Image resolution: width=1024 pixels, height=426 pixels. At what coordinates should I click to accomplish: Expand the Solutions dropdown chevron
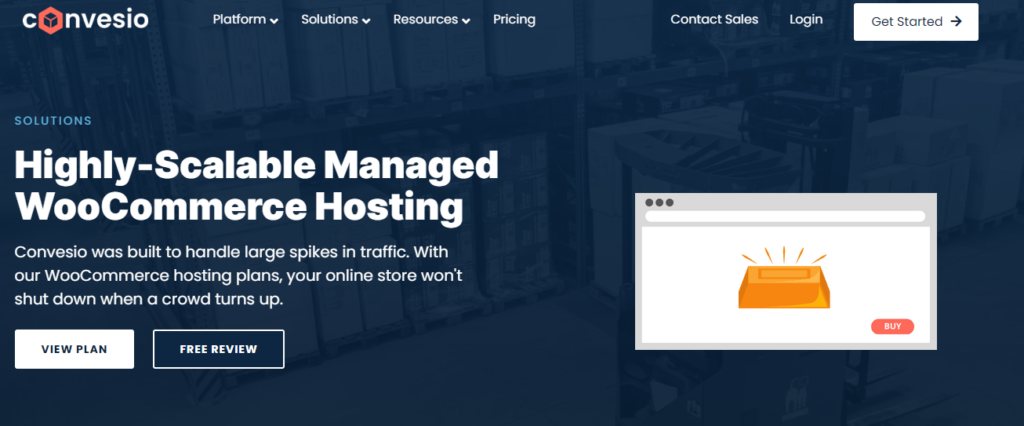(x=366, y=21)
